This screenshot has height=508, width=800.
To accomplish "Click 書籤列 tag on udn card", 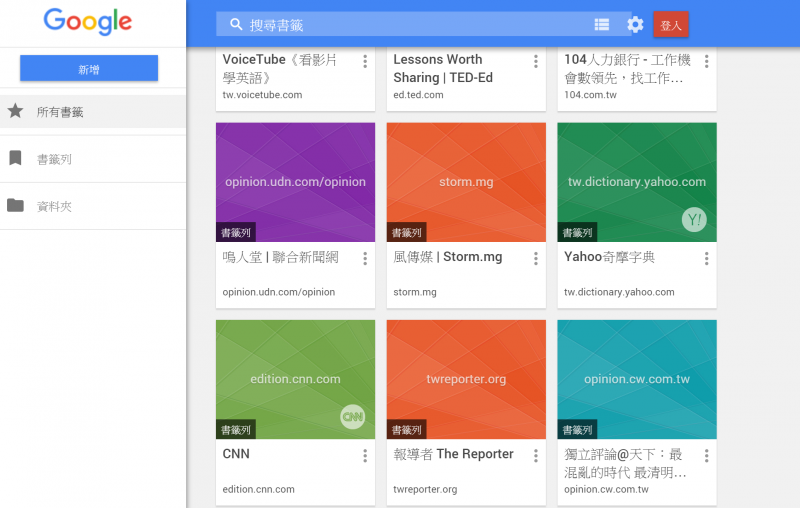I will coord(236,233).
